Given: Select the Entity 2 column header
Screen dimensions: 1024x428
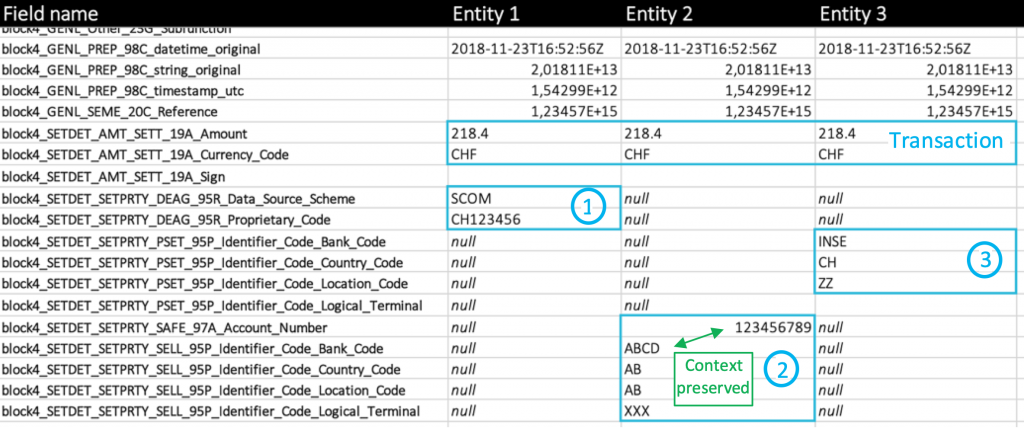Looking at the screenshot, I should pyautogui.click(x=660, y=13).
